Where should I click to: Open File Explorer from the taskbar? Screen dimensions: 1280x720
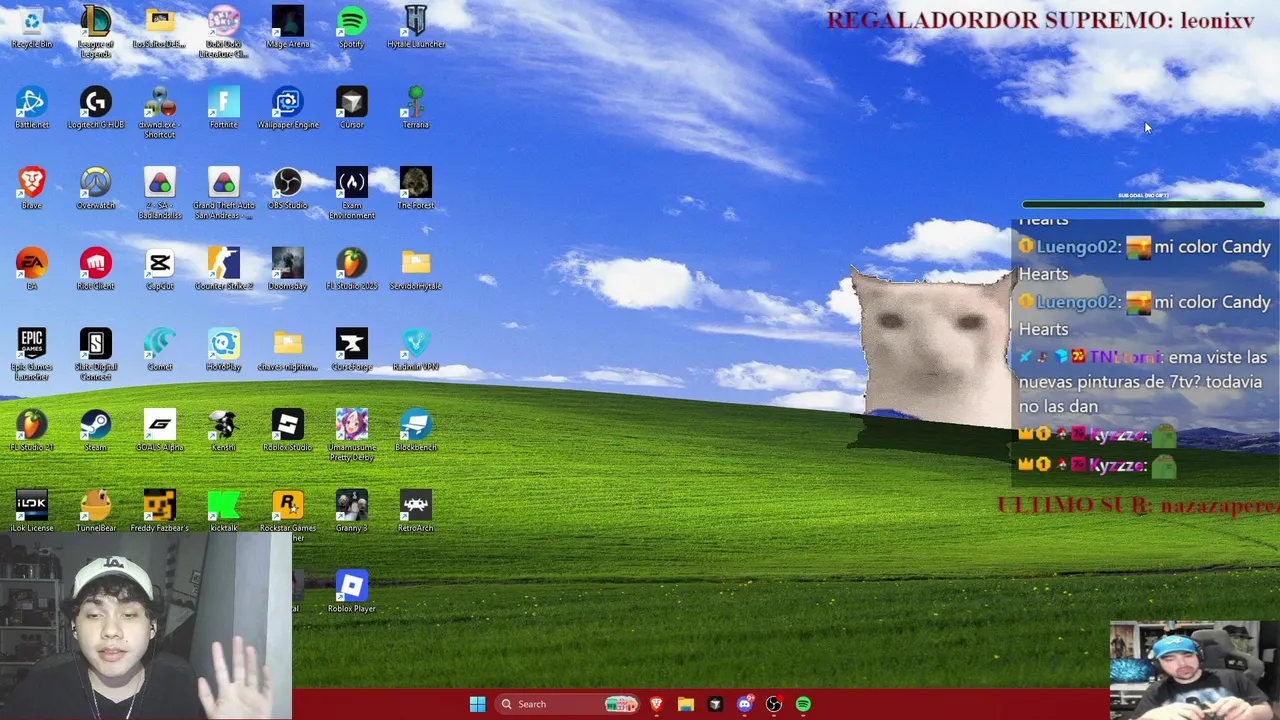pyautogui.click(x=685, y=704)
